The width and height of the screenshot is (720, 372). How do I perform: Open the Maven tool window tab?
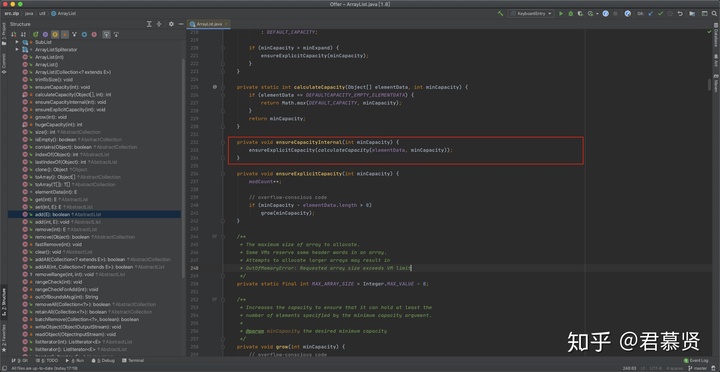[716, 82]
